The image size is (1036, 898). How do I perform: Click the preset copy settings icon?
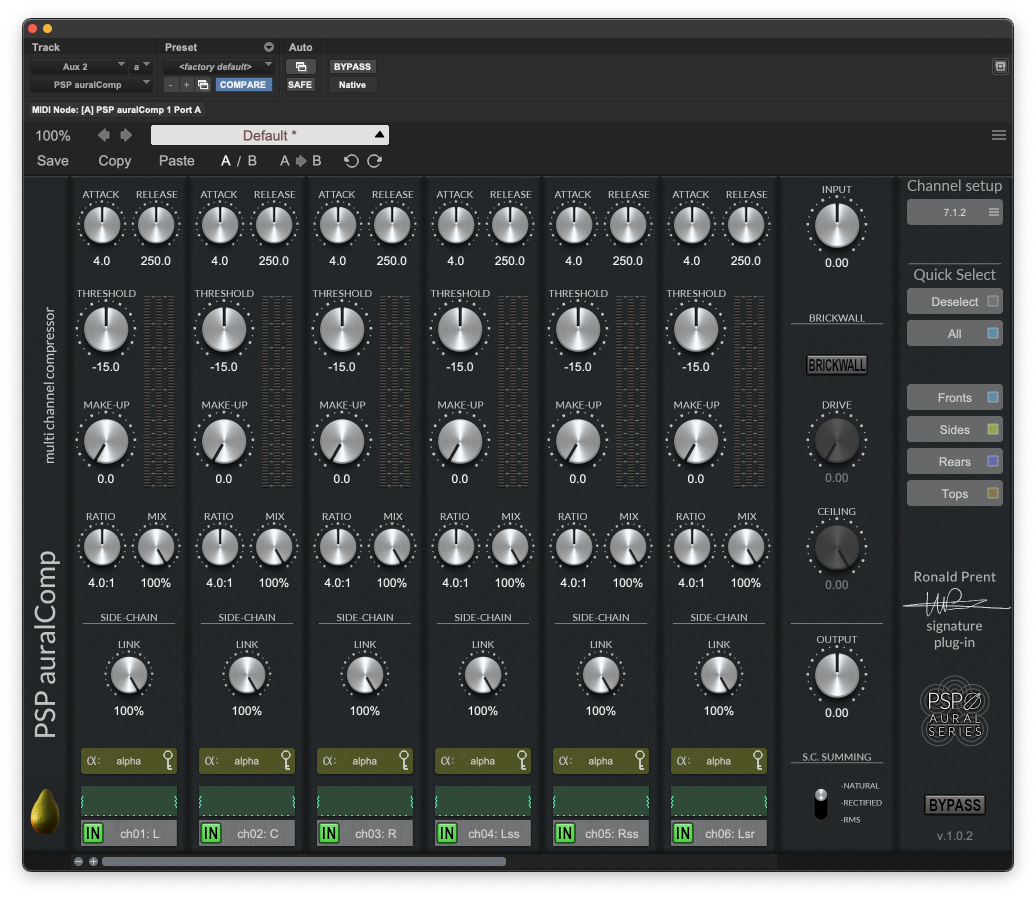(204, 85)
